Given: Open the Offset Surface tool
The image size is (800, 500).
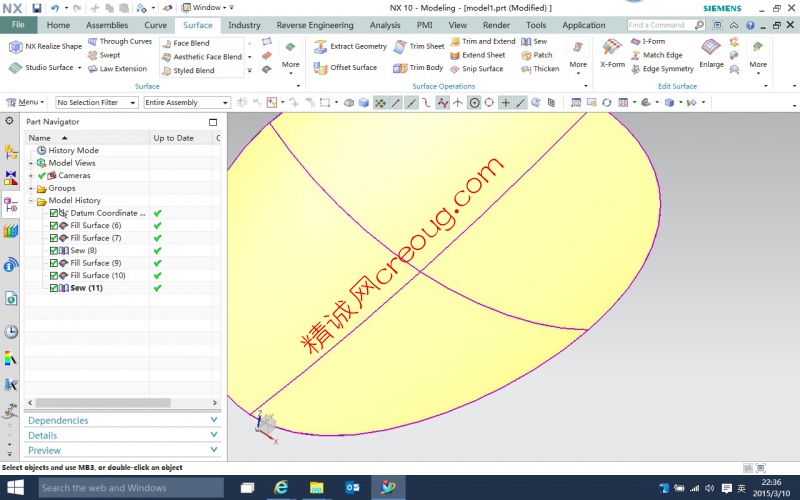Looking at the screenshot, I should [345, 67].
